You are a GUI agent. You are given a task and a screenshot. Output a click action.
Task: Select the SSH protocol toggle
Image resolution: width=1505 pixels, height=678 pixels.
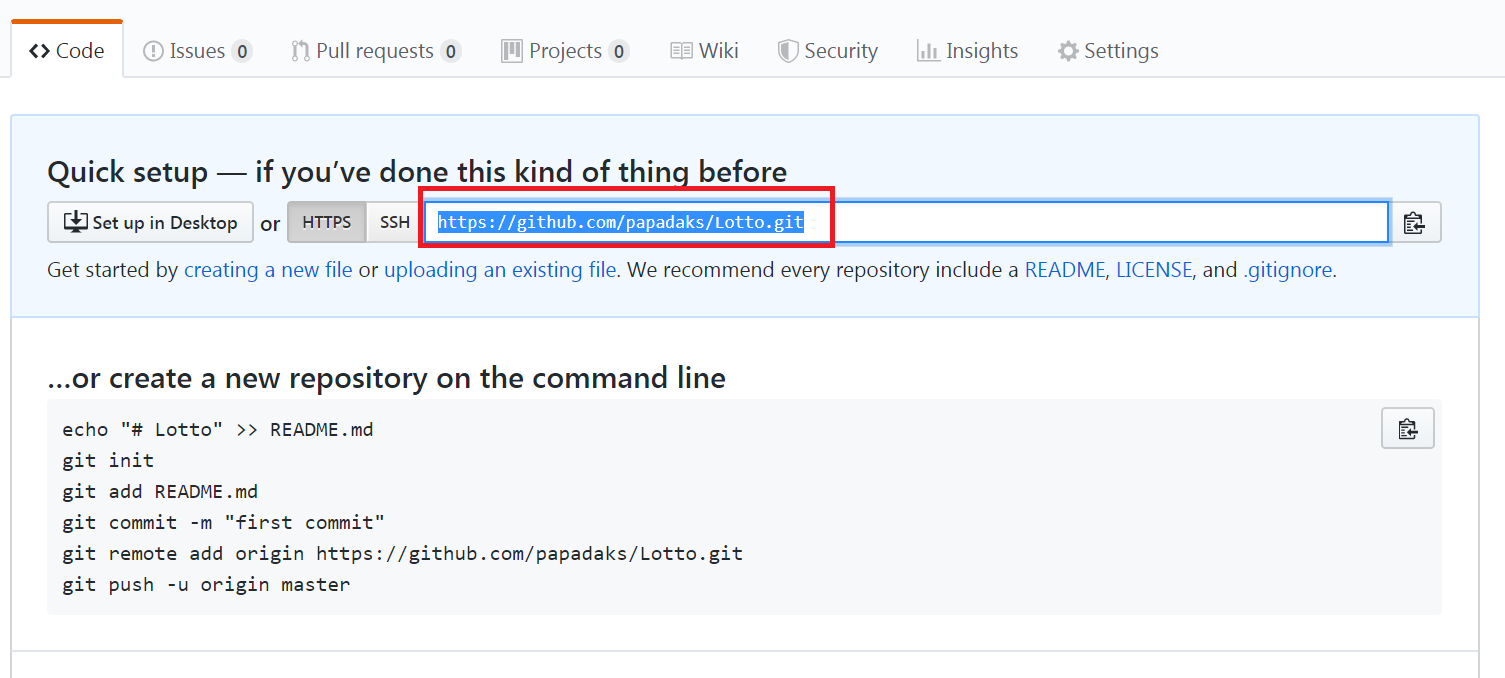point(395,222)
